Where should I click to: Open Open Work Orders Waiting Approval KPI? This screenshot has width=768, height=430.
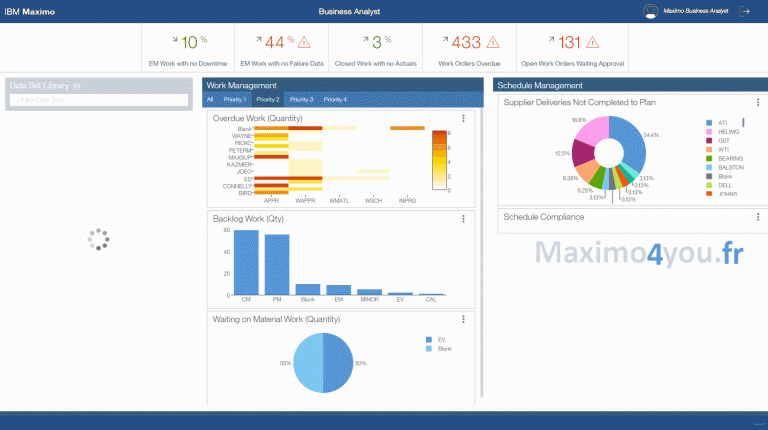[x=573, y=48]
